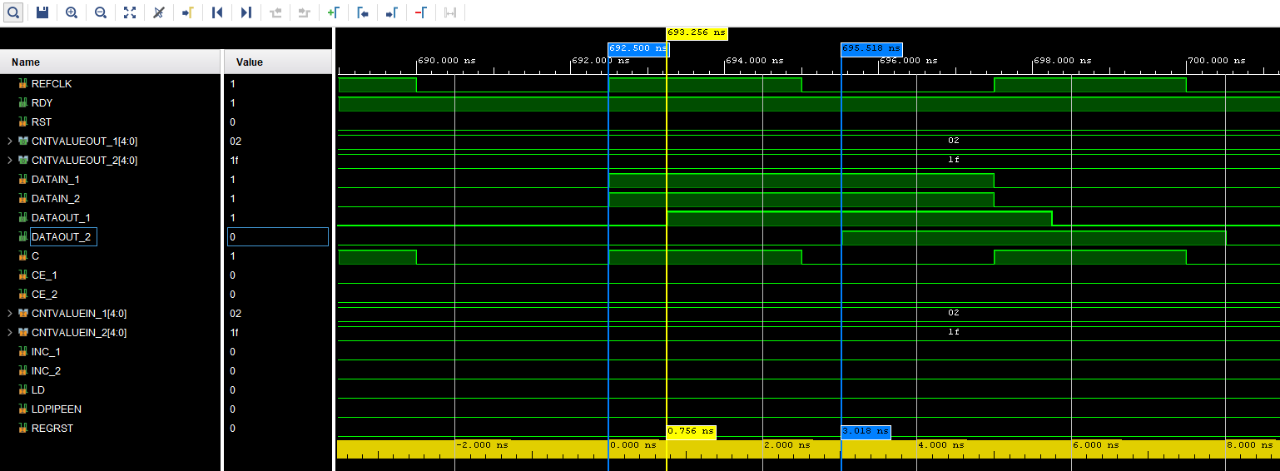The image size is (1280, 471).
Task: Zoom out of the waveform
Action: click(x=101, y=13)
